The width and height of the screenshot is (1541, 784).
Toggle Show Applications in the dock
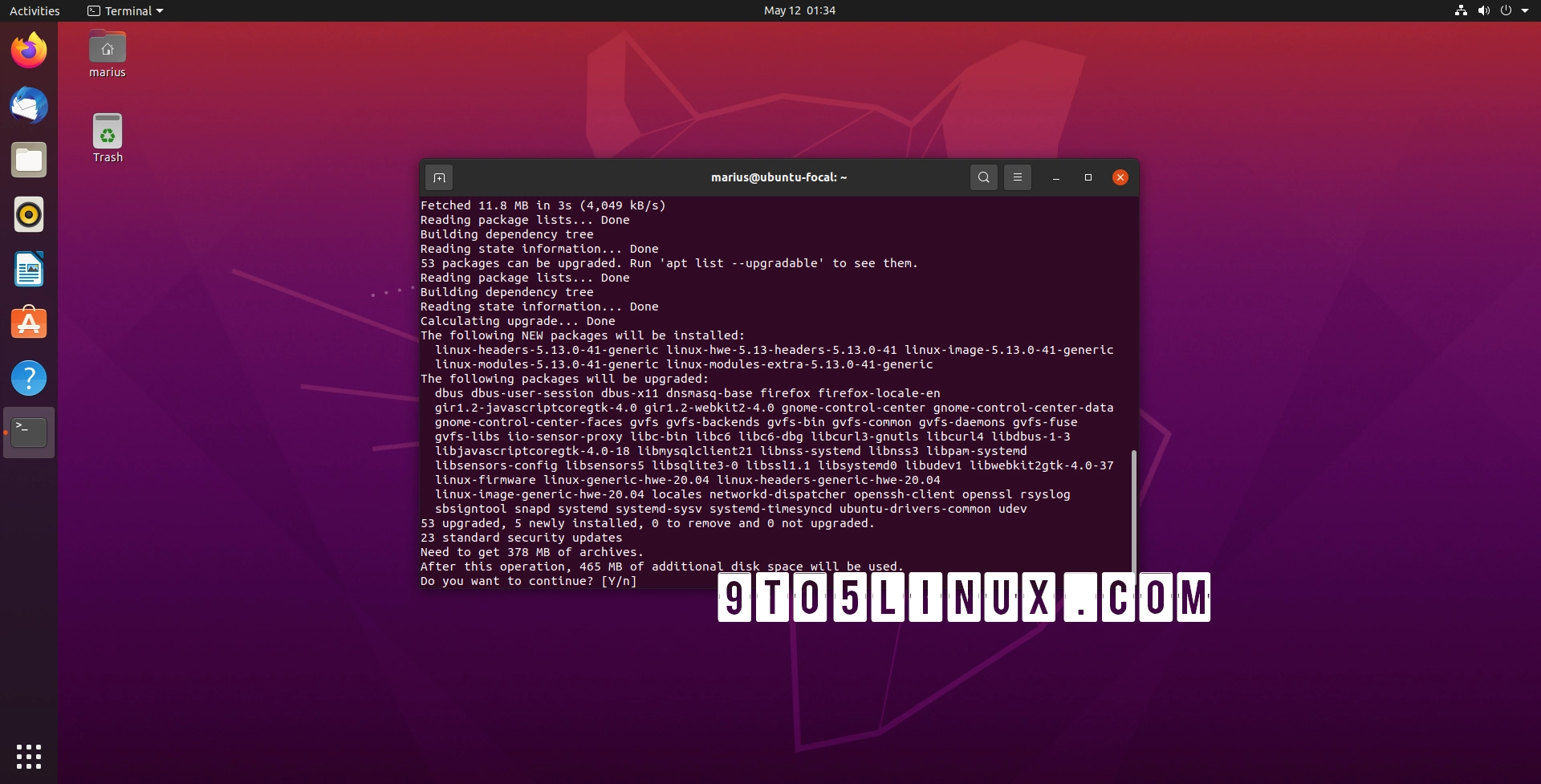[x=29, y=756]
